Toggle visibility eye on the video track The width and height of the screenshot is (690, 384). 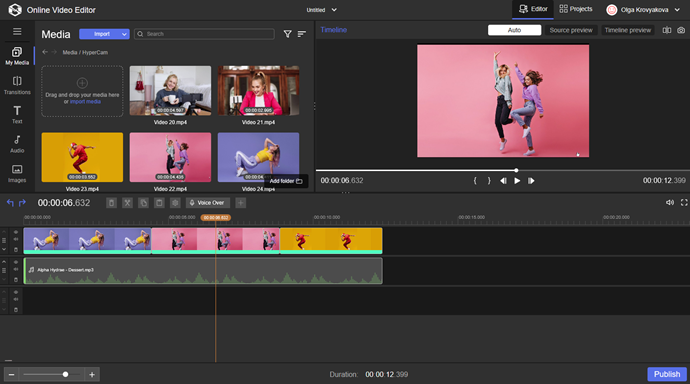16,232
